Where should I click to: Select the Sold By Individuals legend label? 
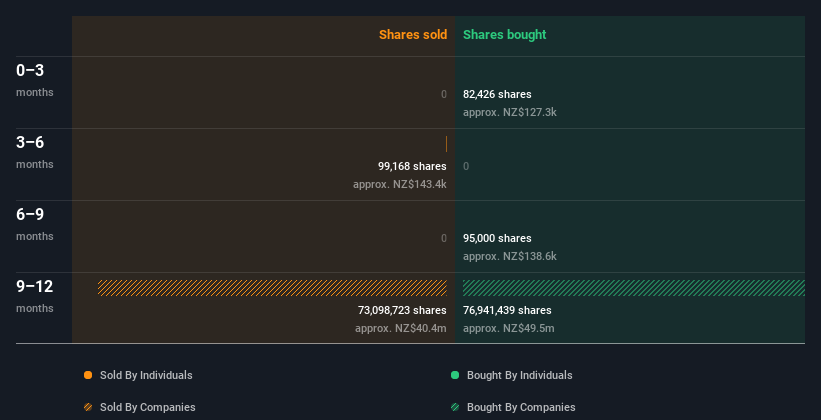pos(146,375)
